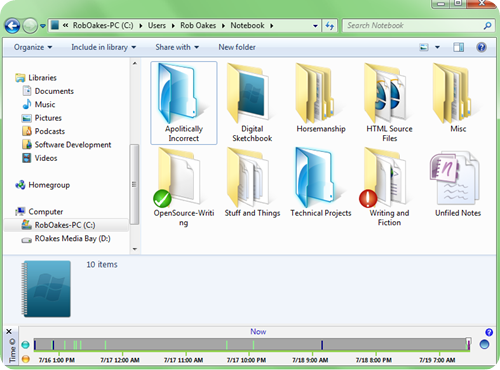Click Users in the address path
Image resolution: width=500 pixels, height=370 pixels.
pos(157,26)
